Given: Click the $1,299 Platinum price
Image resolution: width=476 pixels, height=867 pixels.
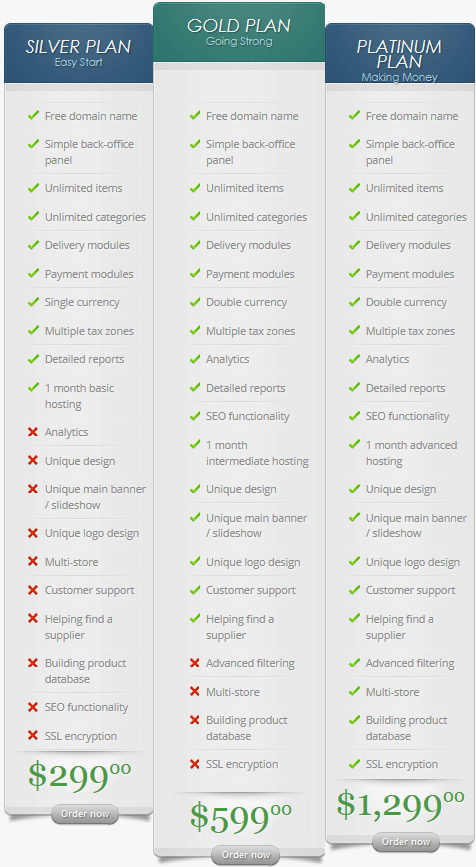Looking at the screenshot, I should click(400, 803).
